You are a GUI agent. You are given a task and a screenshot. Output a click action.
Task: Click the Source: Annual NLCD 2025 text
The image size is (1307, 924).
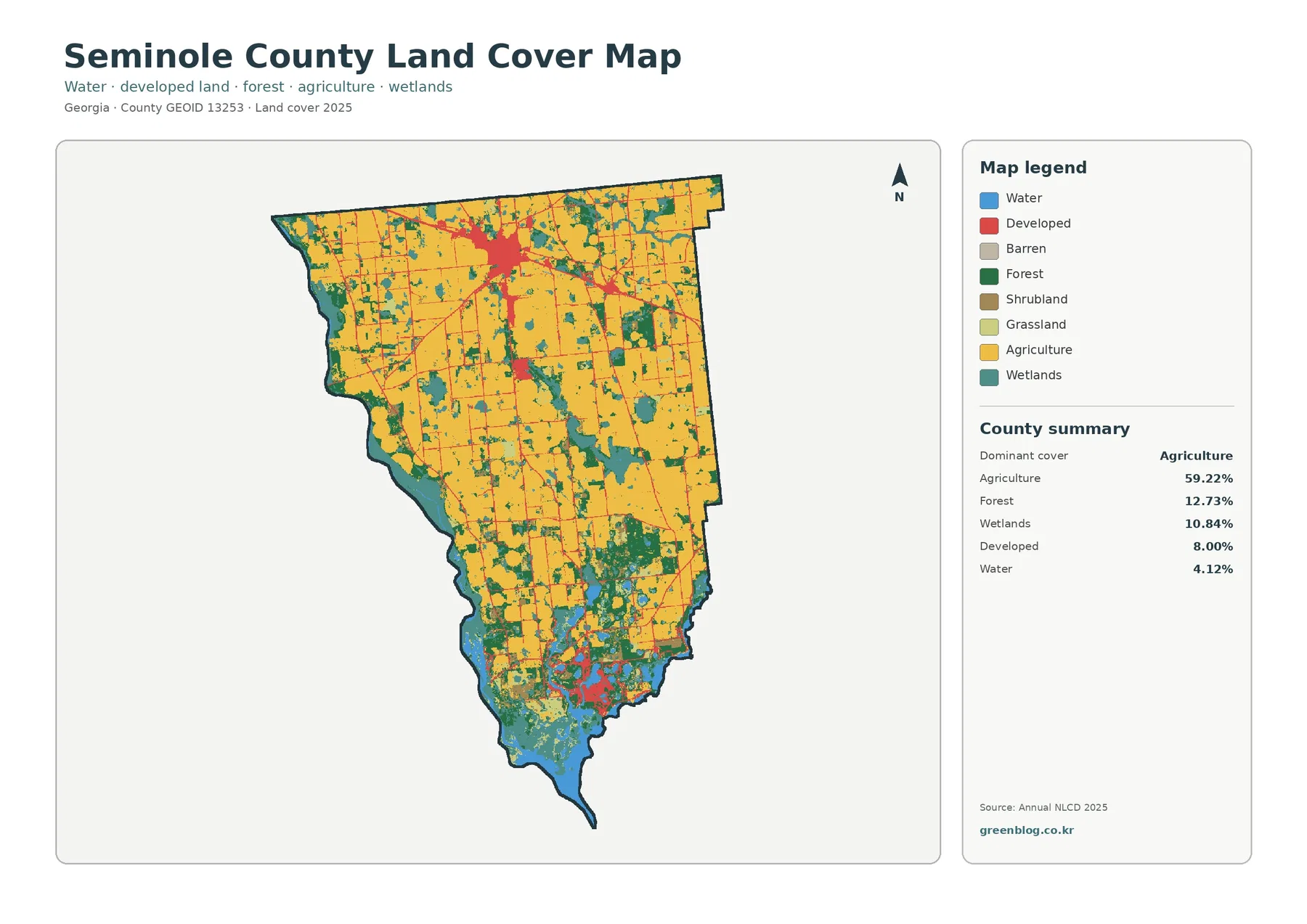tap(1043, 807)
